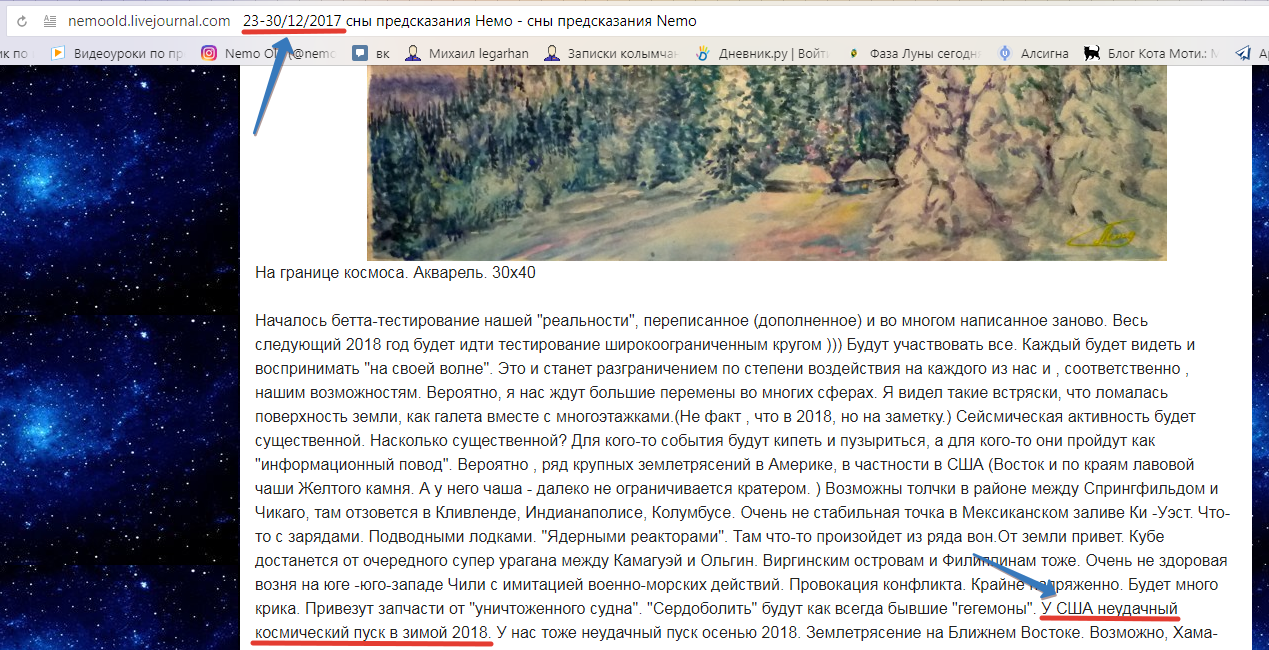Open the Дневник.ру bookmark

click(x=763, y=54)
